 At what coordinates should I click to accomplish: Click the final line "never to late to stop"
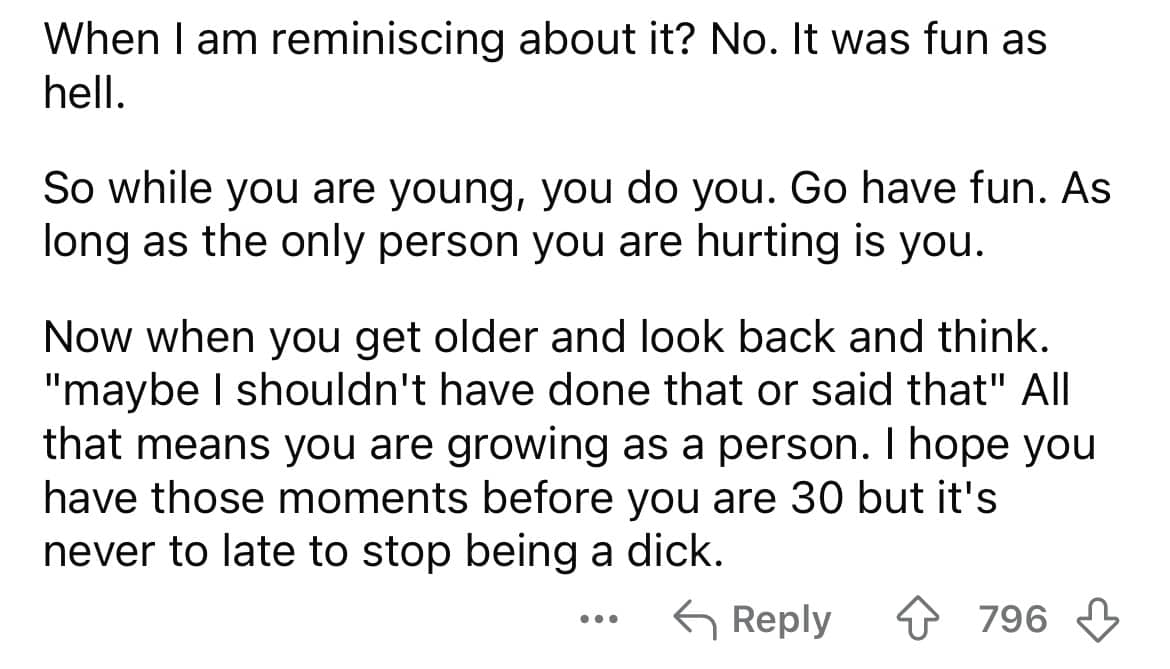click(x=248, y=552)
